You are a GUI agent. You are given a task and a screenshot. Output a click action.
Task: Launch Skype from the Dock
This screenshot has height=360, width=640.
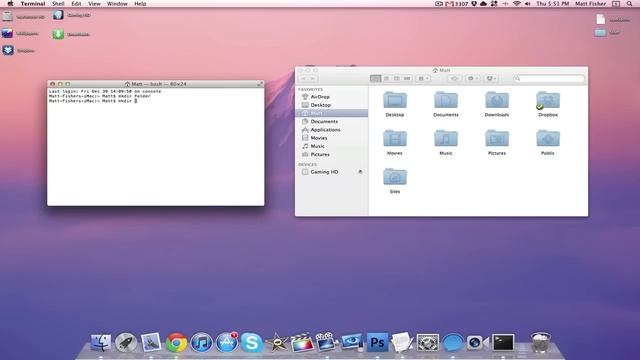(x=251, y=342)
